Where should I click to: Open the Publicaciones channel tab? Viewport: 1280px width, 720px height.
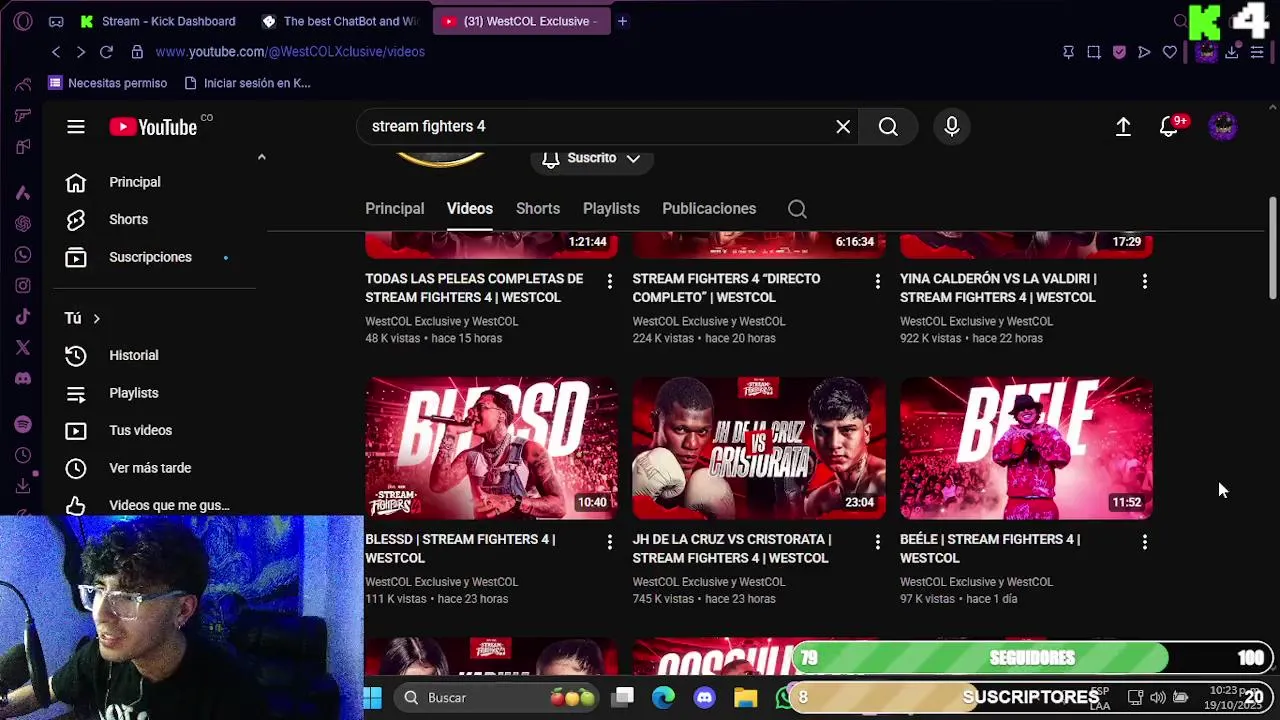pyautogui.click(x=708, y=208)
